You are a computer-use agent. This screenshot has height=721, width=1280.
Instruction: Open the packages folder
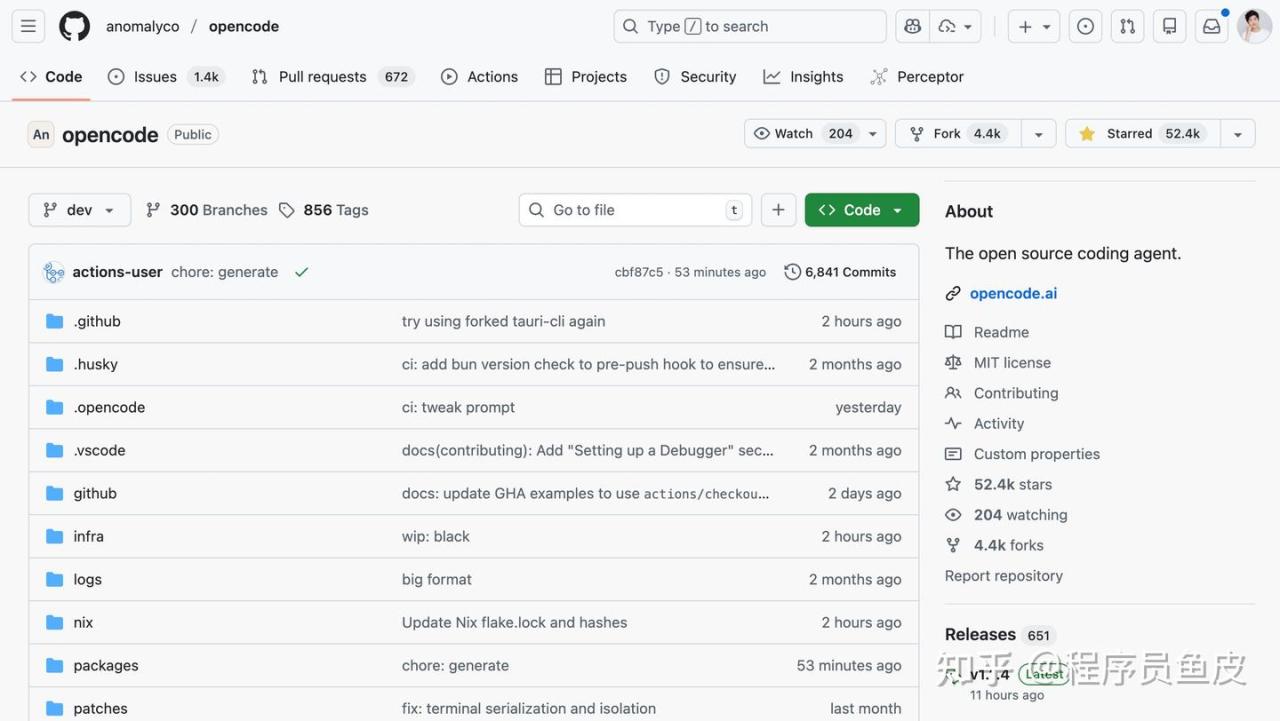[106, 666]
